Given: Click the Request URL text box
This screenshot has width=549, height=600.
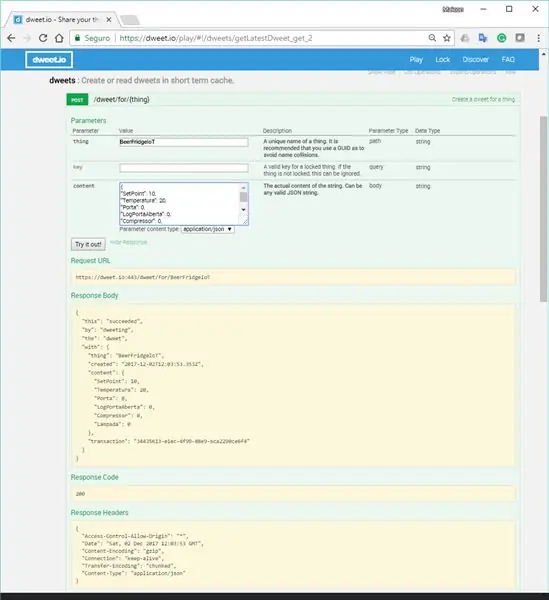Looking at the screenshot, I should [x=293, y=277].
